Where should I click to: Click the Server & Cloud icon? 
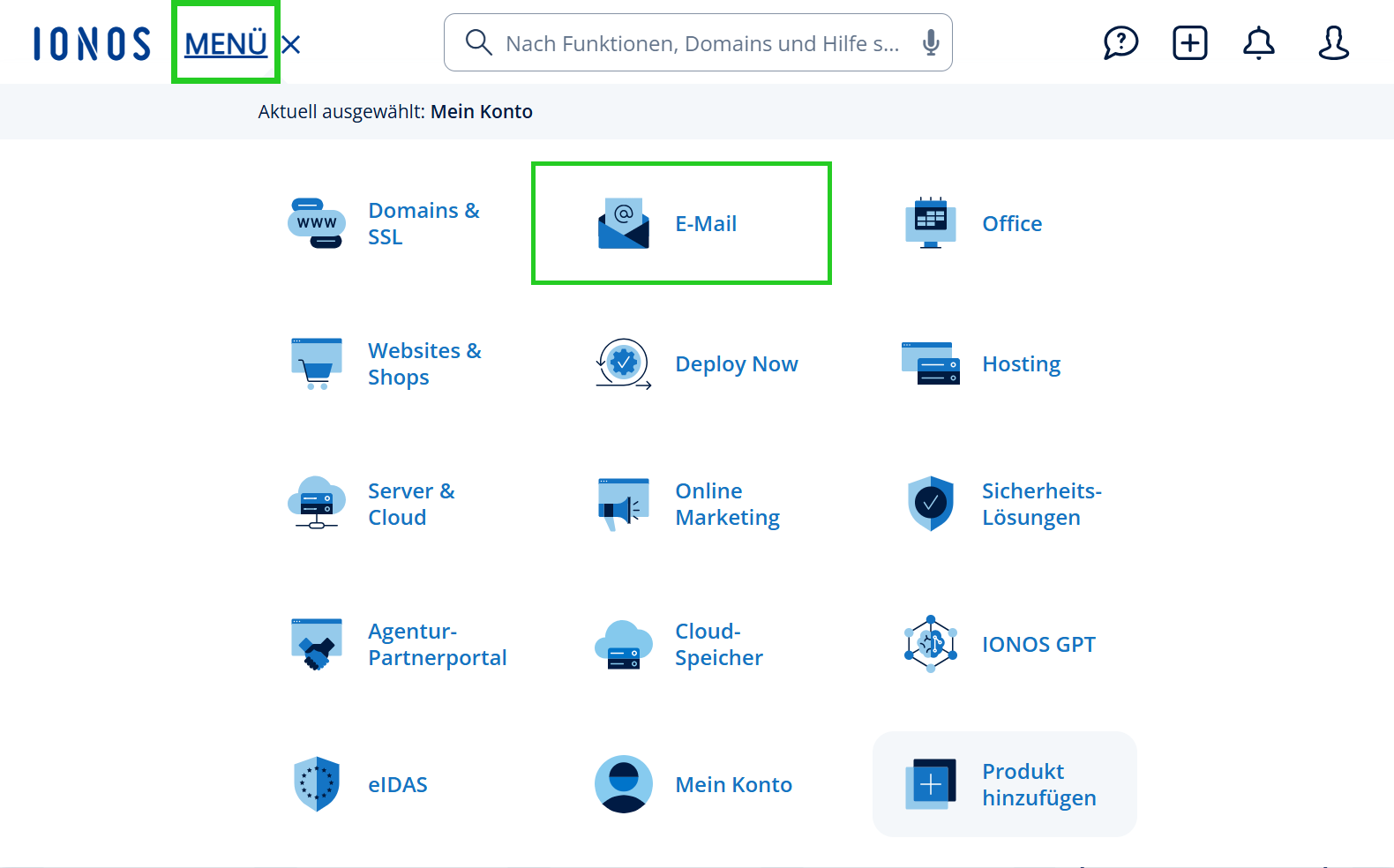(x=317, y=503)
